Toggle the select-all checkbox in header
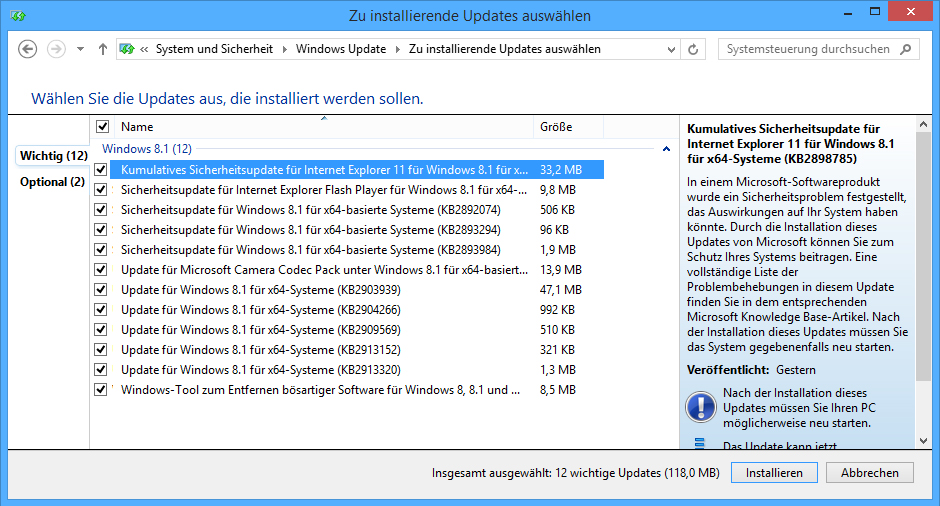940x506 pixels. pos(103,126)
